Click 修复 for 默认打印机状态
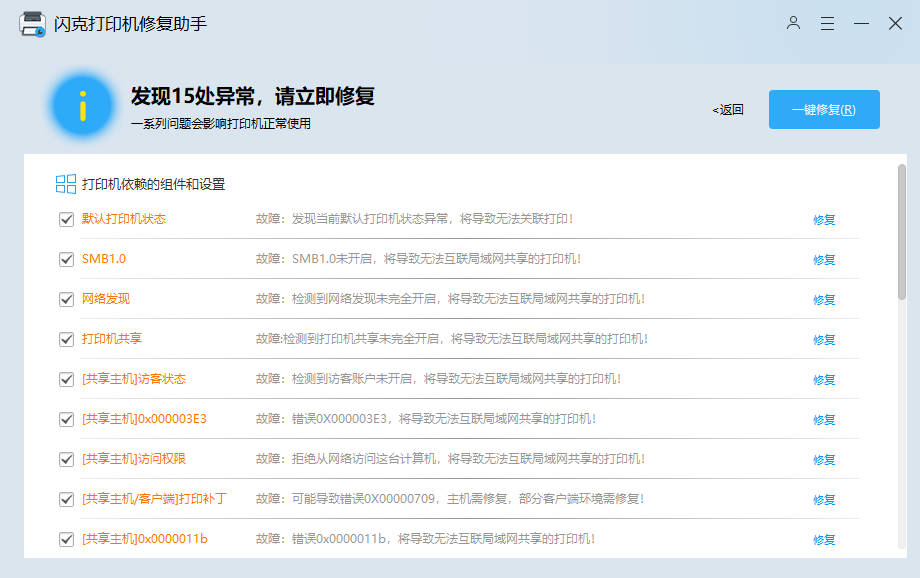Screen dimensions: 920x578 (x=824, y=218)
